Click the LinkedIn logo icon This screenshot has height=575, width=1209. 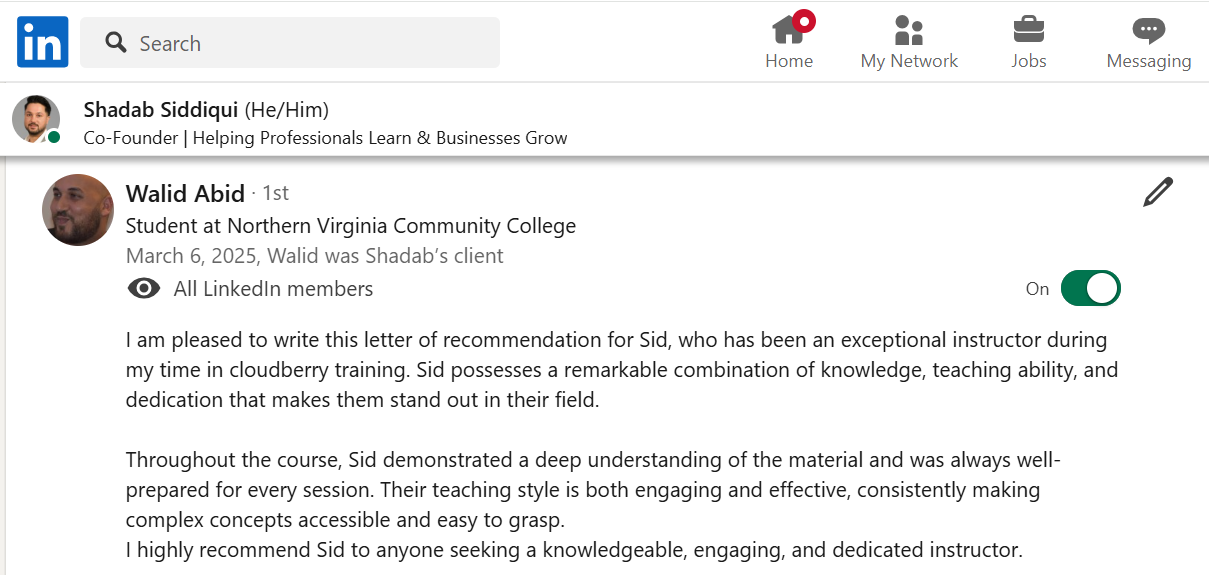pyautogui.click(x=42, y=42)
